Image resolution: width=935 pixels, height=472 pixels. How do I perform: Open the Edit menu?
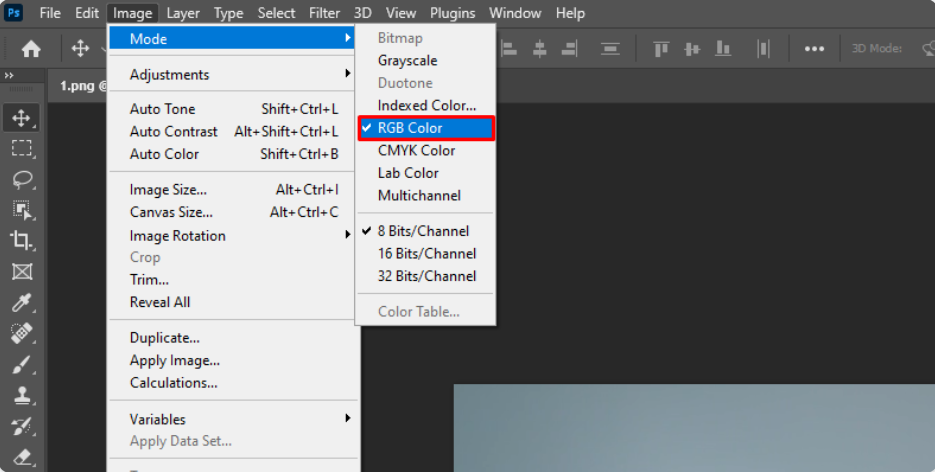(86, 13)
